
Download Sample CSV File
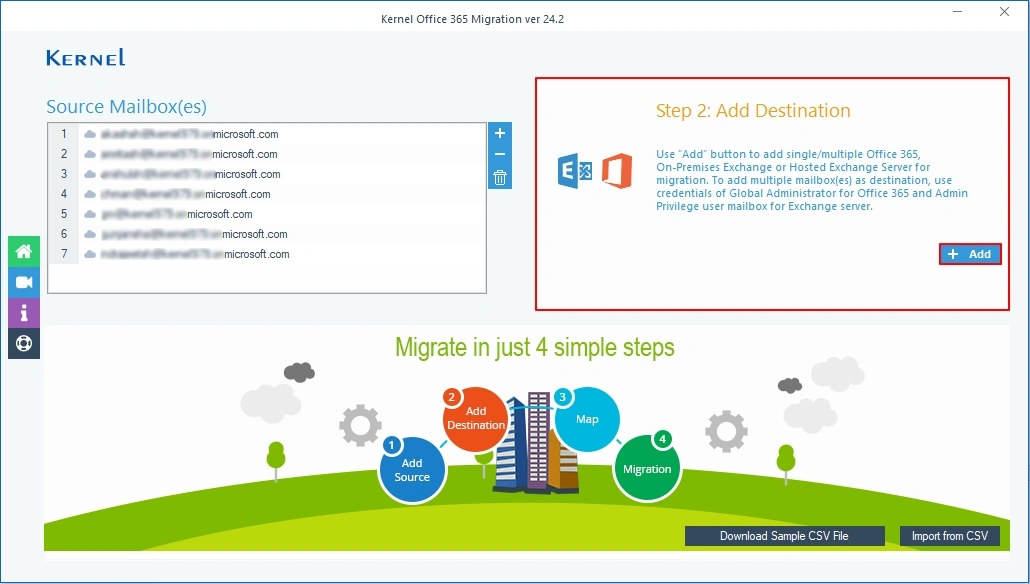click(x=784, y=535)
